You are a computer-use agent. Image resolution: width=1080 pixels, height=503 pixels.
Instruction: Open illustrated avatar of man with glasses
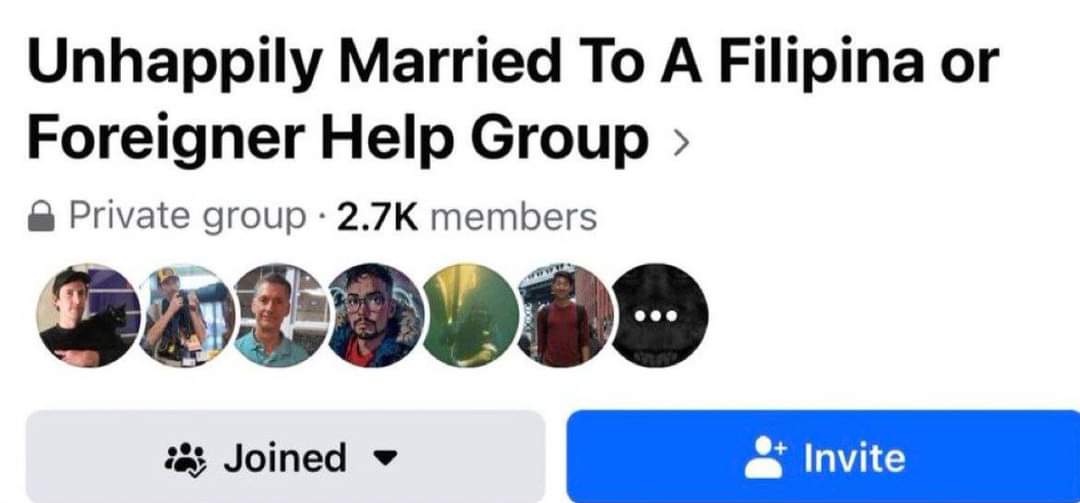pyautogui.click(x=375, y=316)
